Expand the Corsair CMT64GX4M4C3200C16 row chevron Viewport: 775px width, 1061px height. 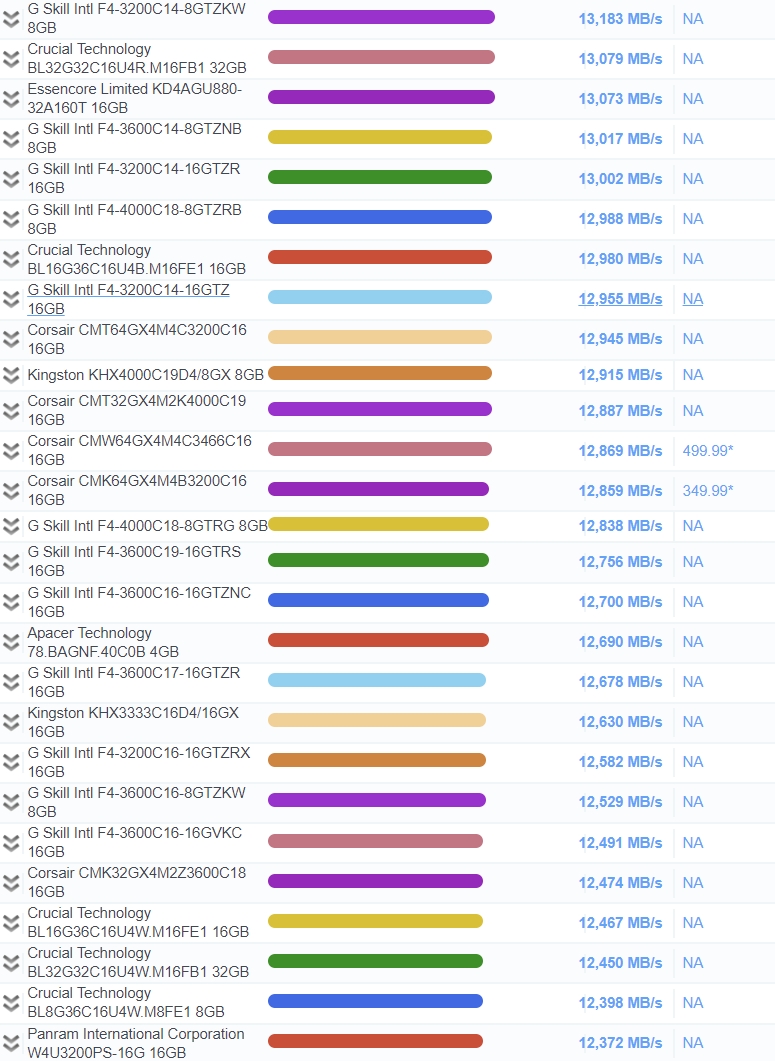11,338
